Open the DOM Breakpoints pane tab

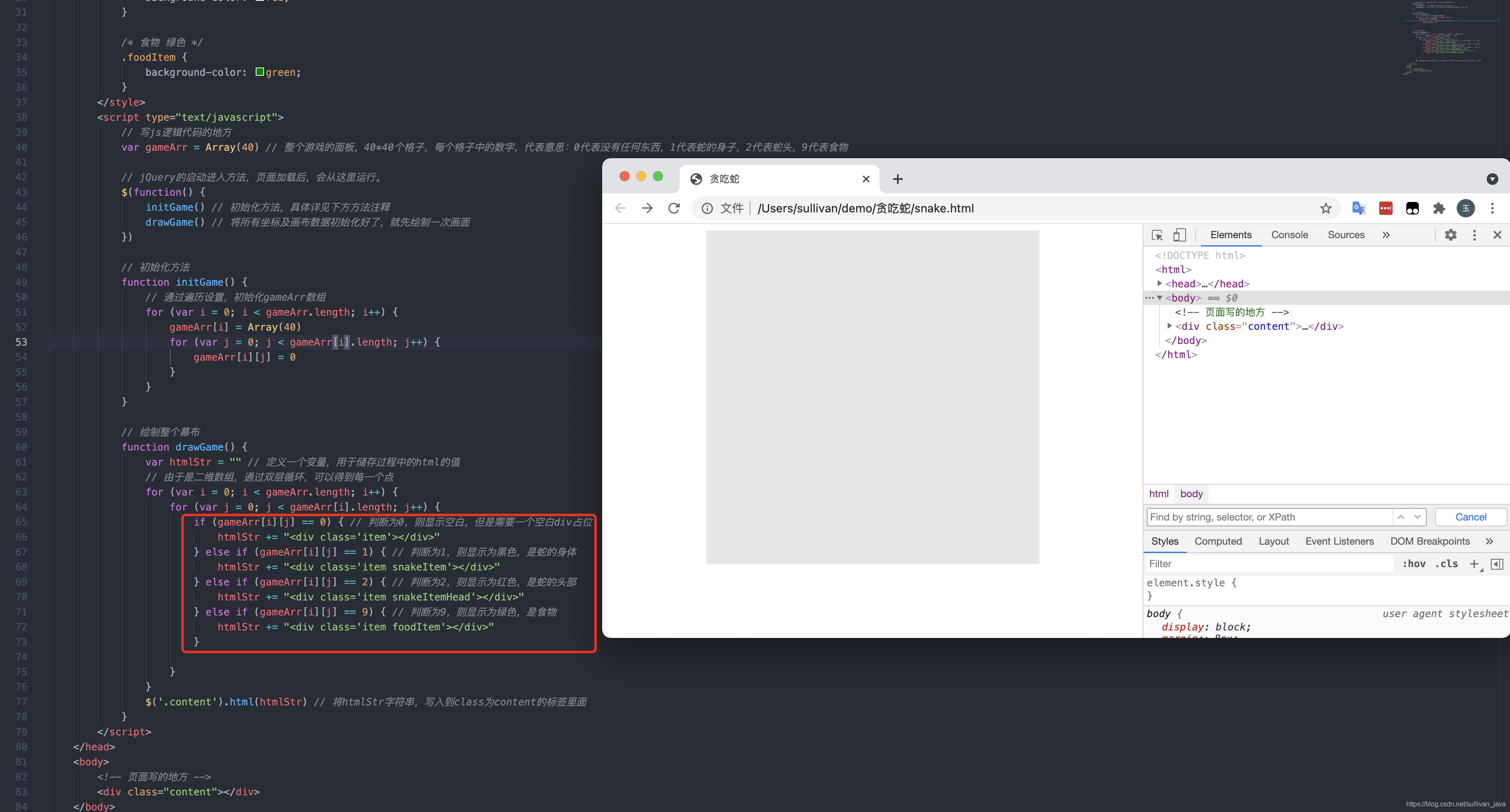(1430, 541)
